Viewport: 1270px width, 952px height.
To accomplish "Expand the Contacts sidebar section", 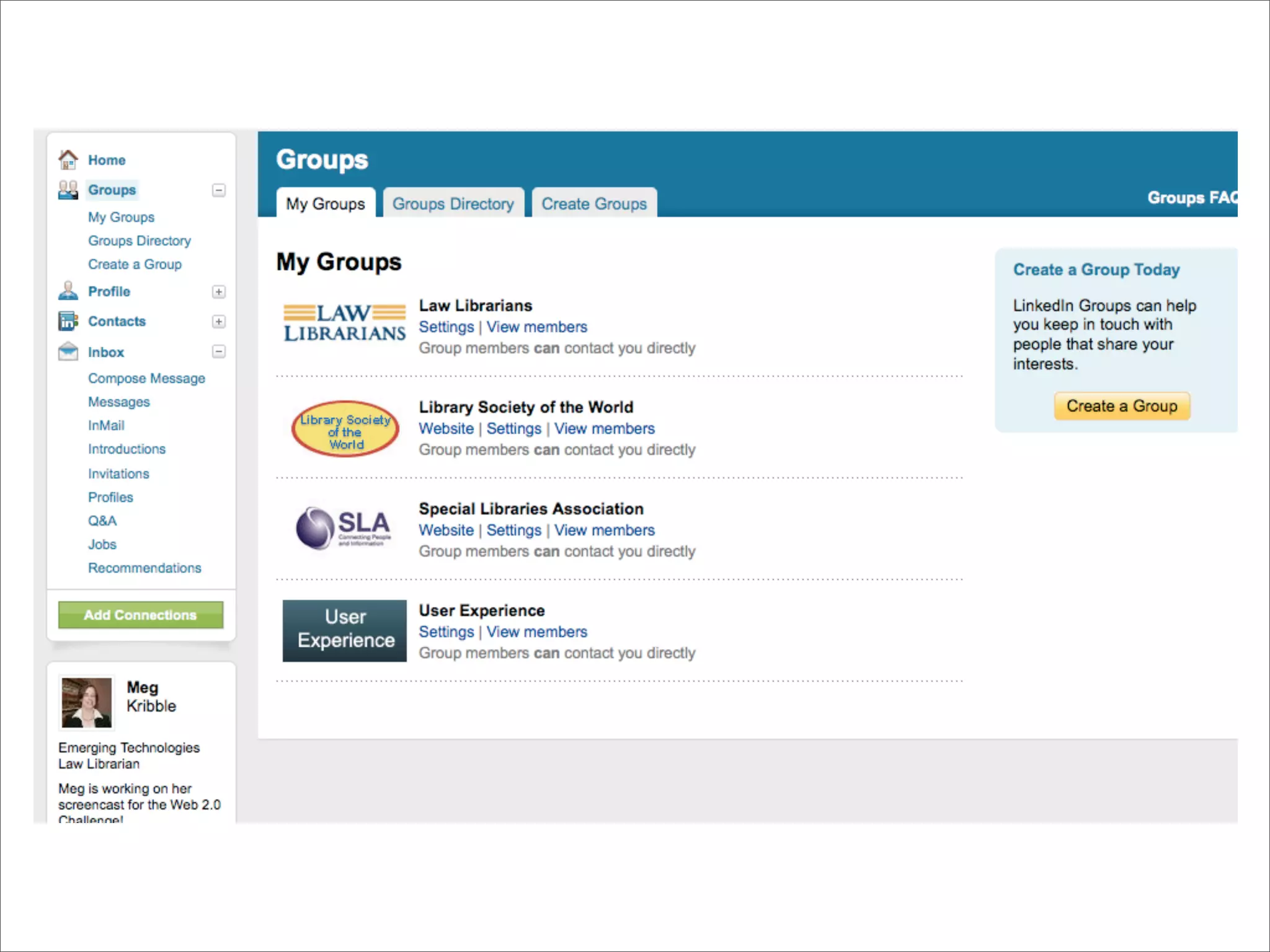I will point(219,321).
